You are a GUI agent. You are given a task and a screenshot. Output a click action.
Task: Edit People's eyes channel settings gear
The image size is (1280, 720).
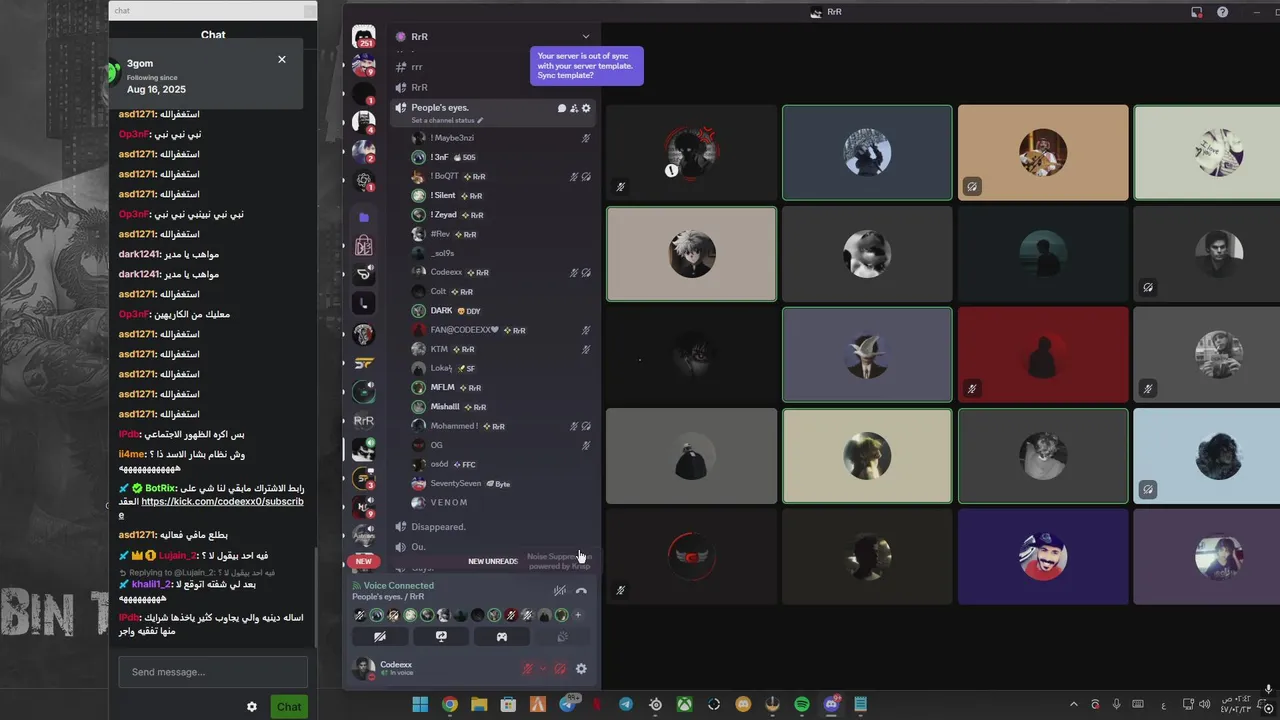[586, 108]
